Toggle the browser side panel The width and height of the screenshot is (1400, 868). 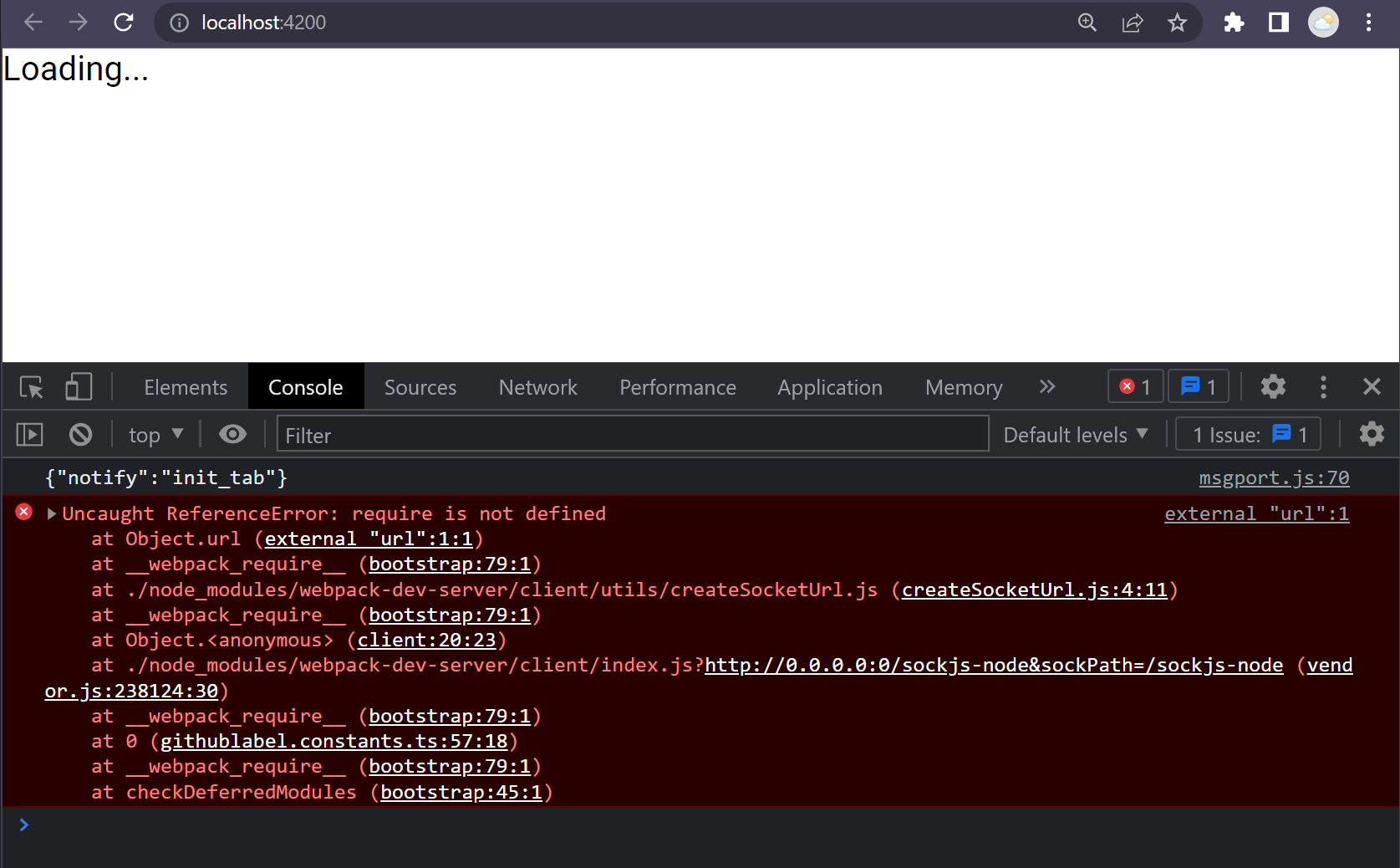[1279, 23]
